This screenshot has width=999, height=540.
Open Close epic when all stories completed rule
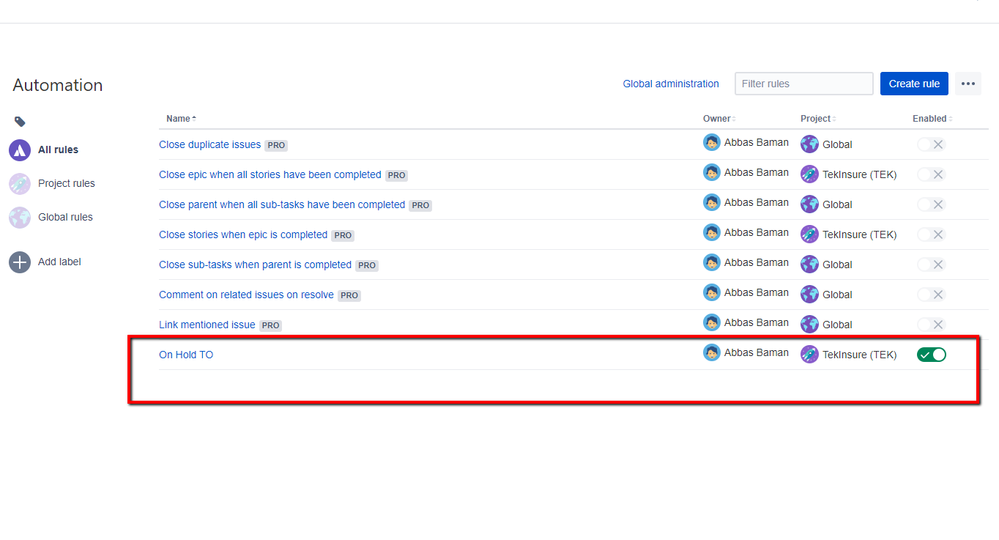pos(270,174)
